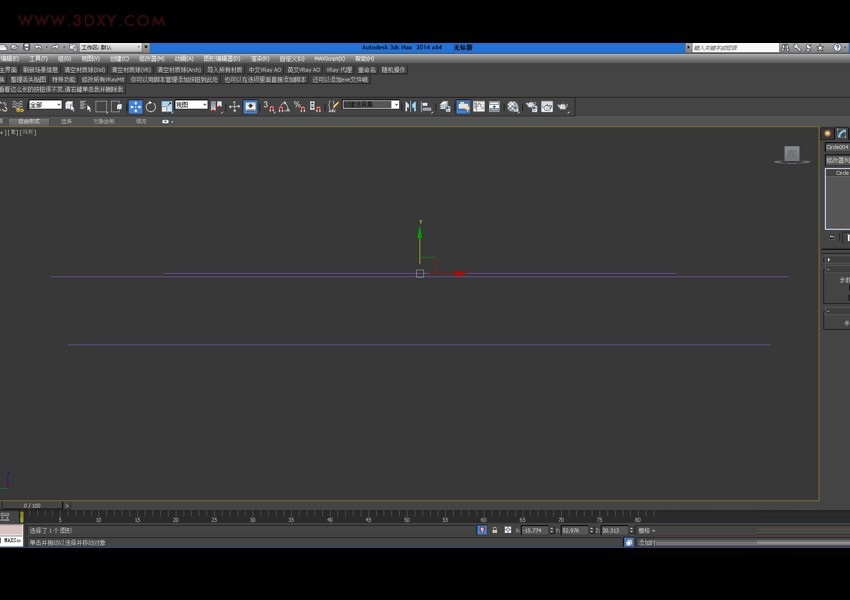
Task: Open the Rendered Frame Window
Action: coord(547,107)
